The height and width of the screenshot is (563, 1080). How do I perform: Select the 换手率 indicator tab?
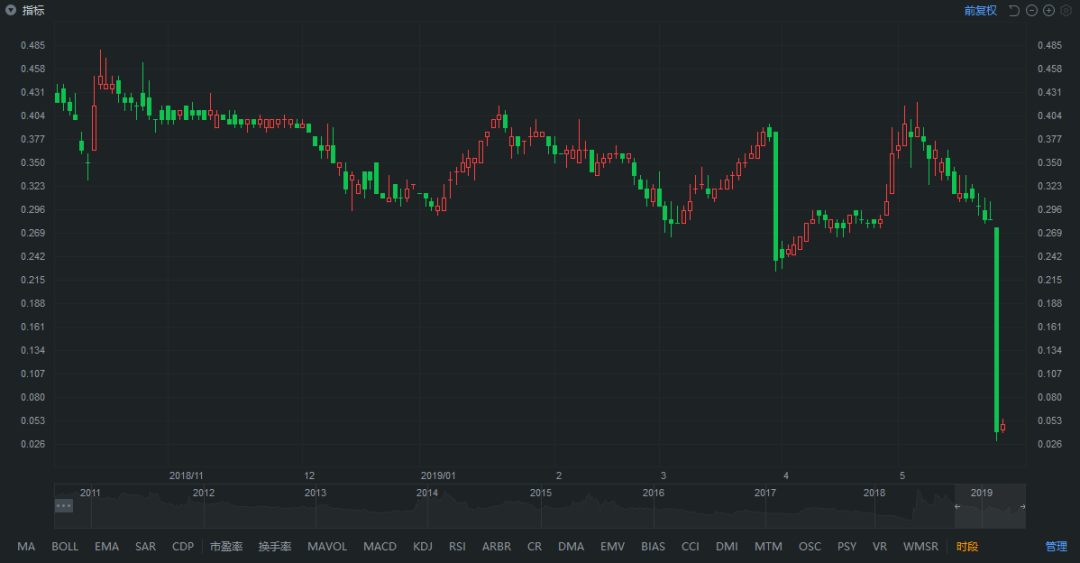coord(275,546)
